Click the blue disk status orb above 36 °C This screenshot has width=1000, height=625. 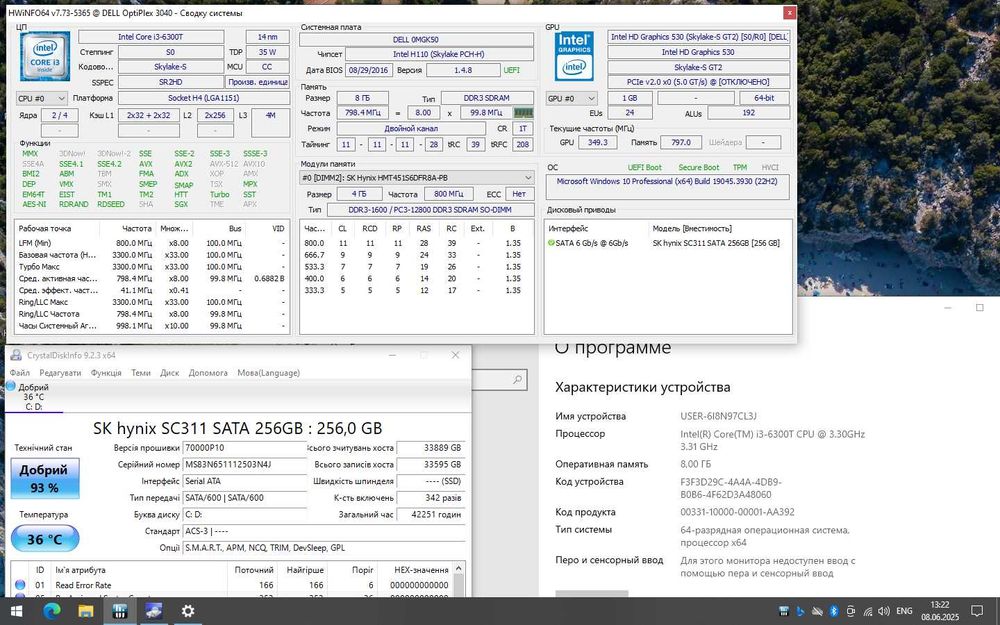coord(10,386)
